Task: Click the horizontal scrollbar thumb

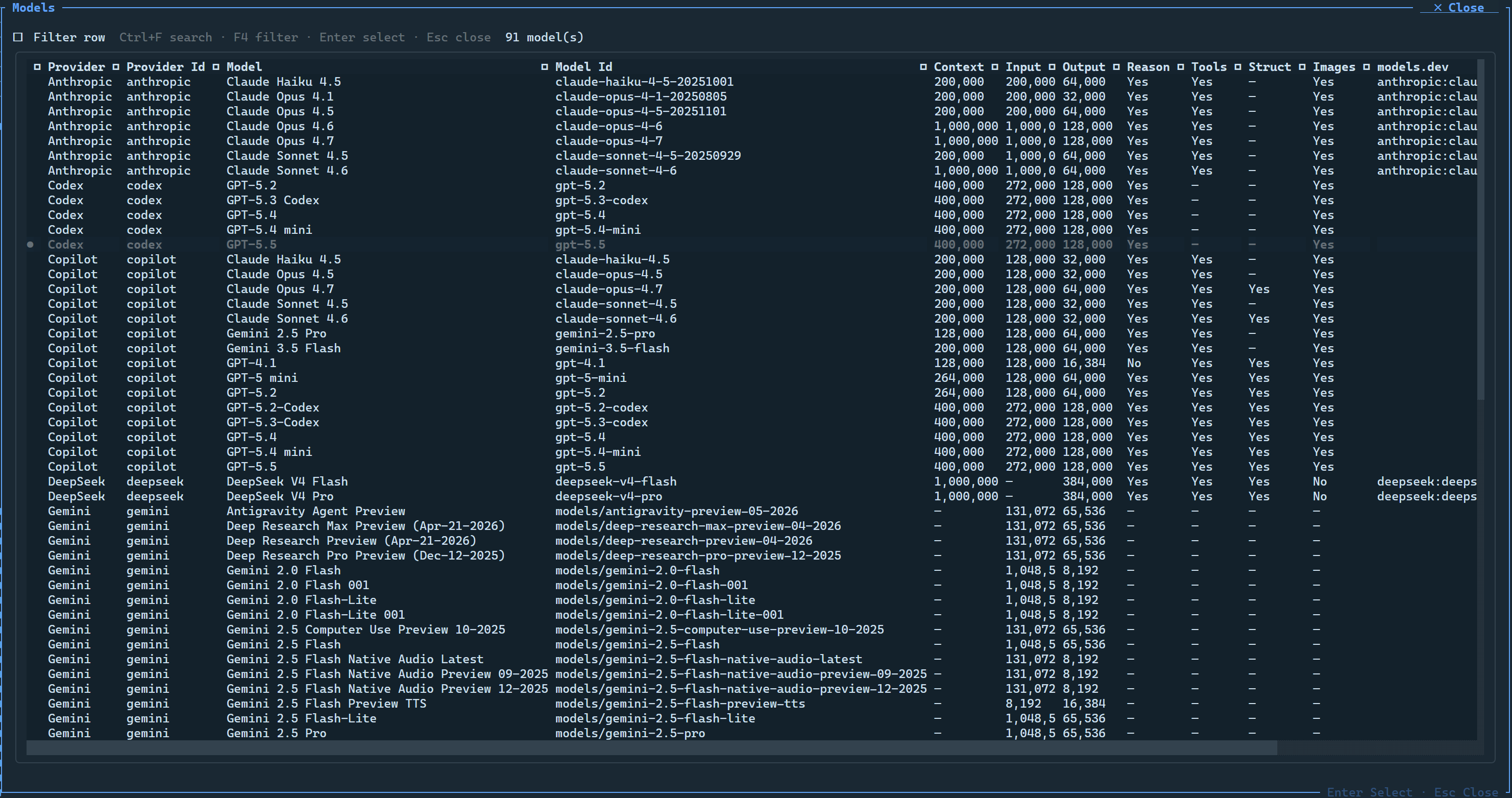Action: pos(651,747)
